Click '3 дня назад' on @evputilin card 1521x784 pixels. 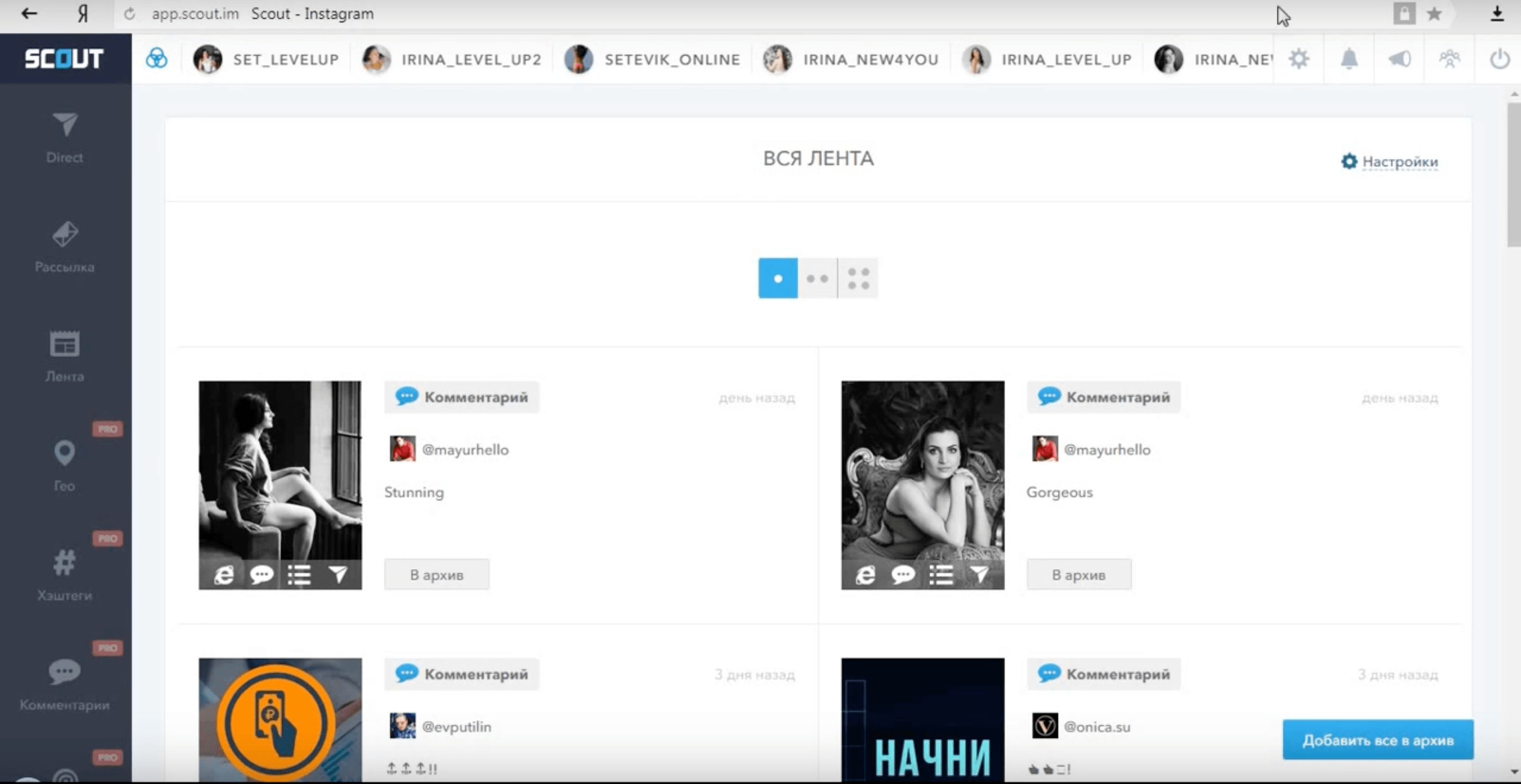[x=755, y=674]
